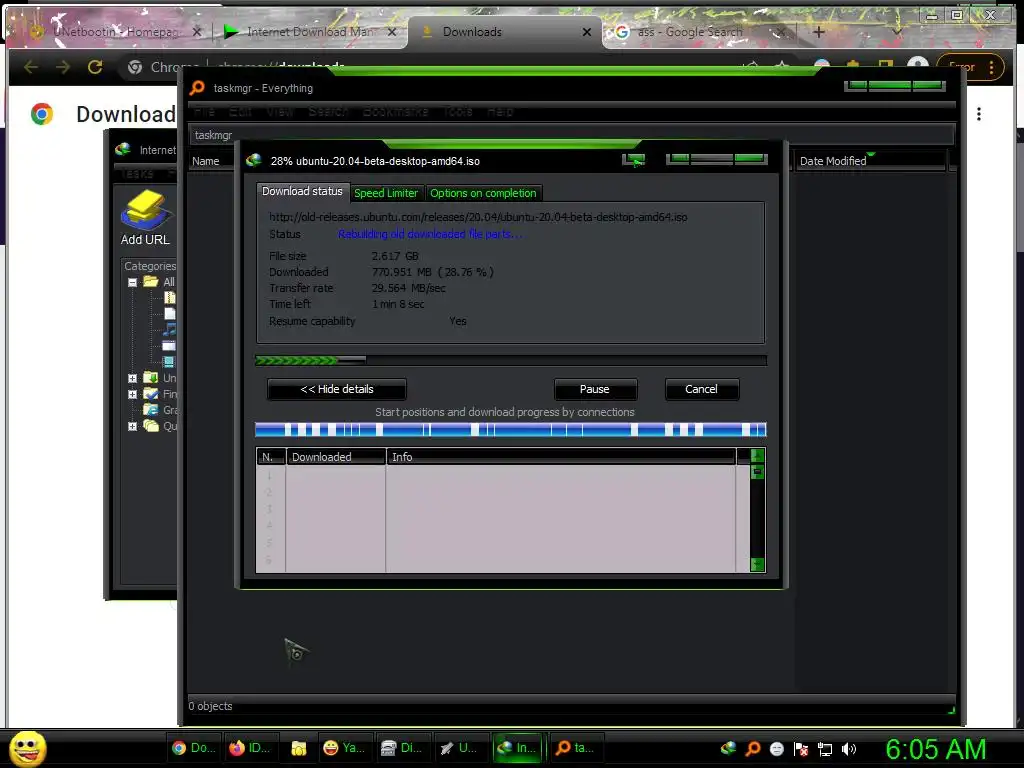Click the IDM tray icon
Image resolution: width=1024 pixels, height=768 pixels.
tap(728, 748)
